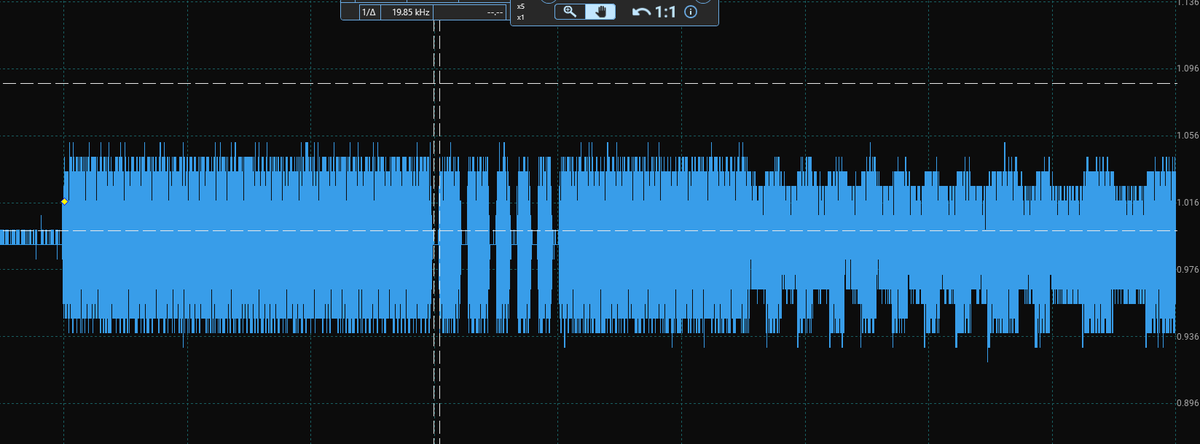This screenshot has height=444, width=1200.
Task: Reset view to 1:1 scale
Action: (666, 12)
